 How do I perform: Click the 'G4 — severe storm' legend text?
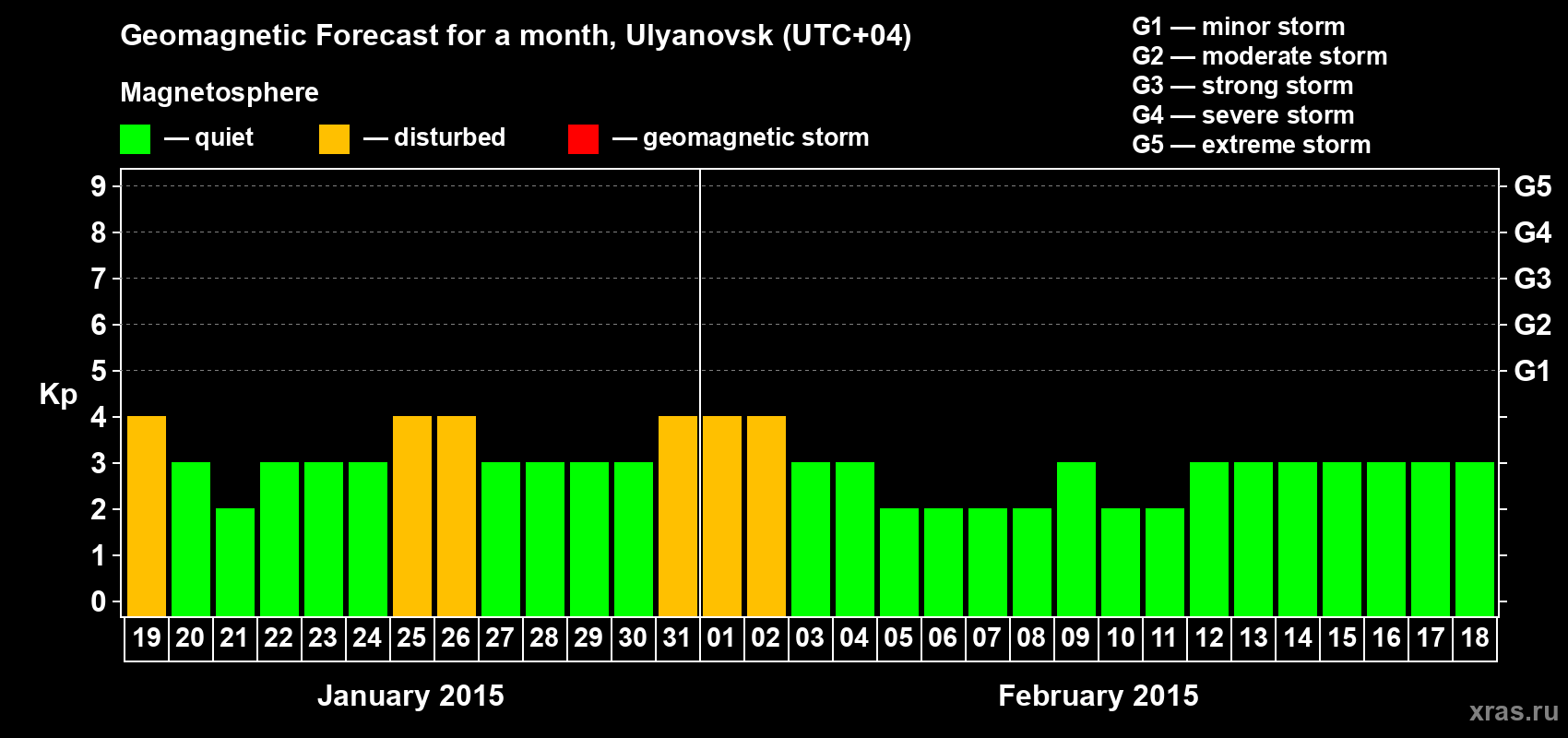coord(1242,115)
